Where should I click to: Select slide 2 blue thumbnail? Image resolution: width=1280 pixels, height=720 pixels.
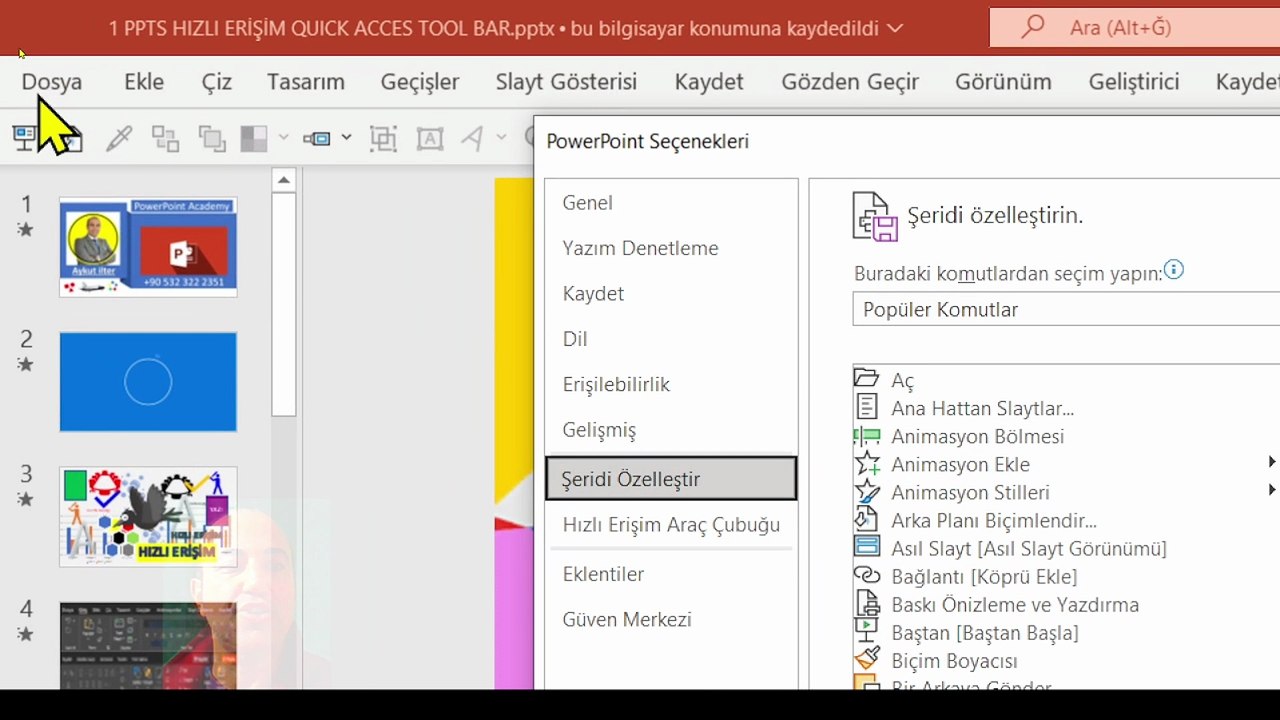148,382
